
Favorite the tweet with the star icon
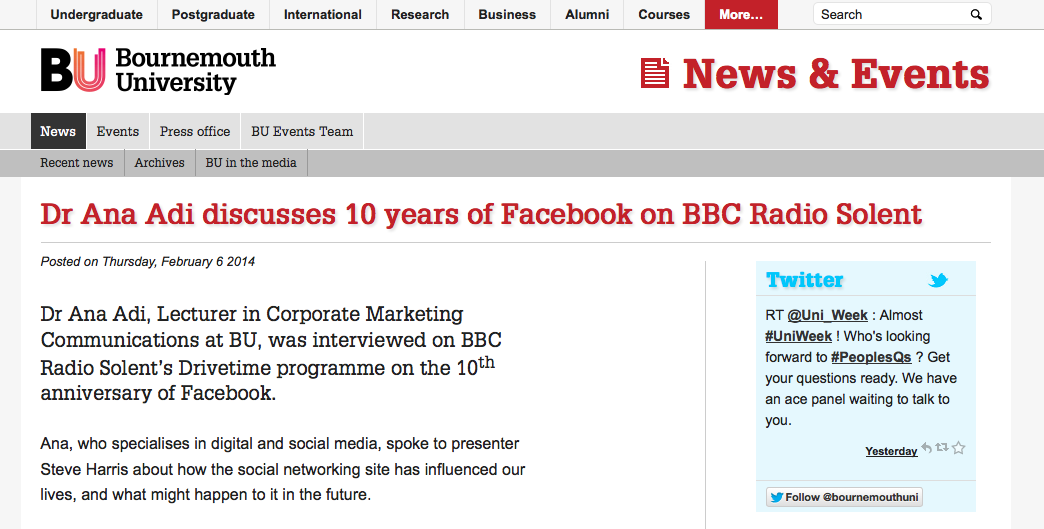(958, 449)
